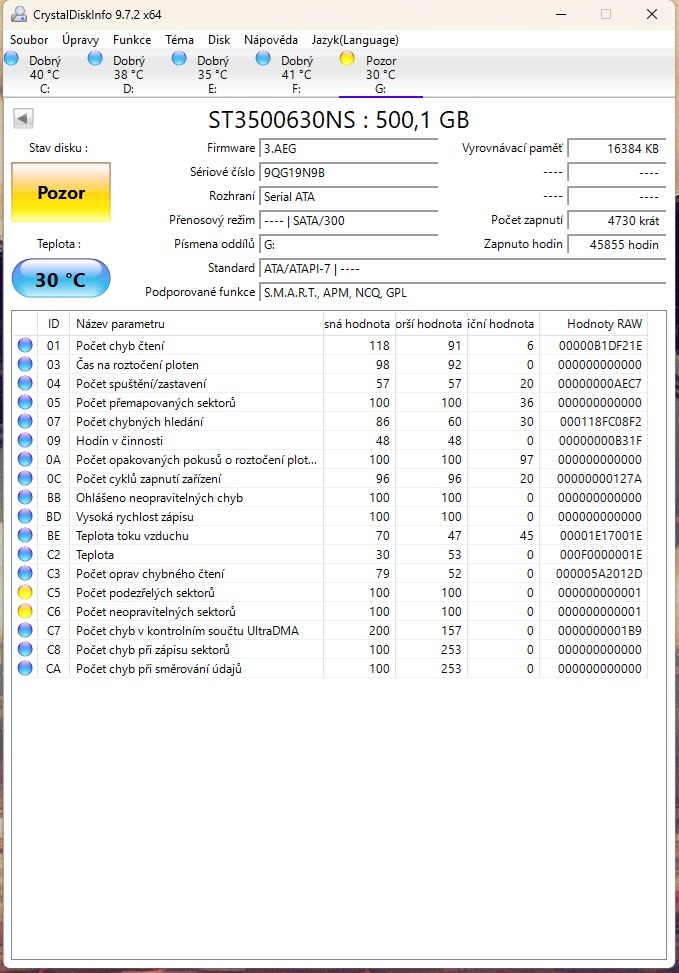Open the Téma menu

point(179,40)
